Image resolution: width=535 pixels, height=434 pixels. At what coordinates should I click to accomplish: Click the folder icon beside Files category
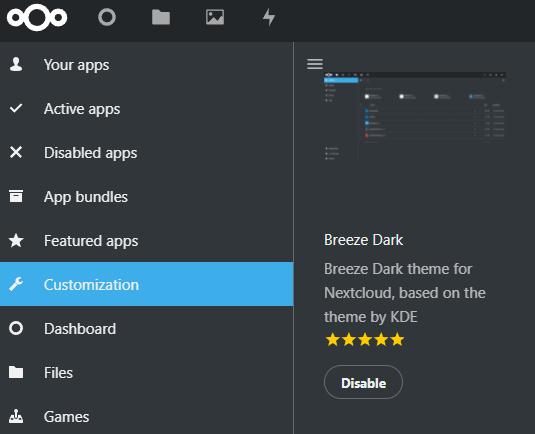tap(16, 372)
